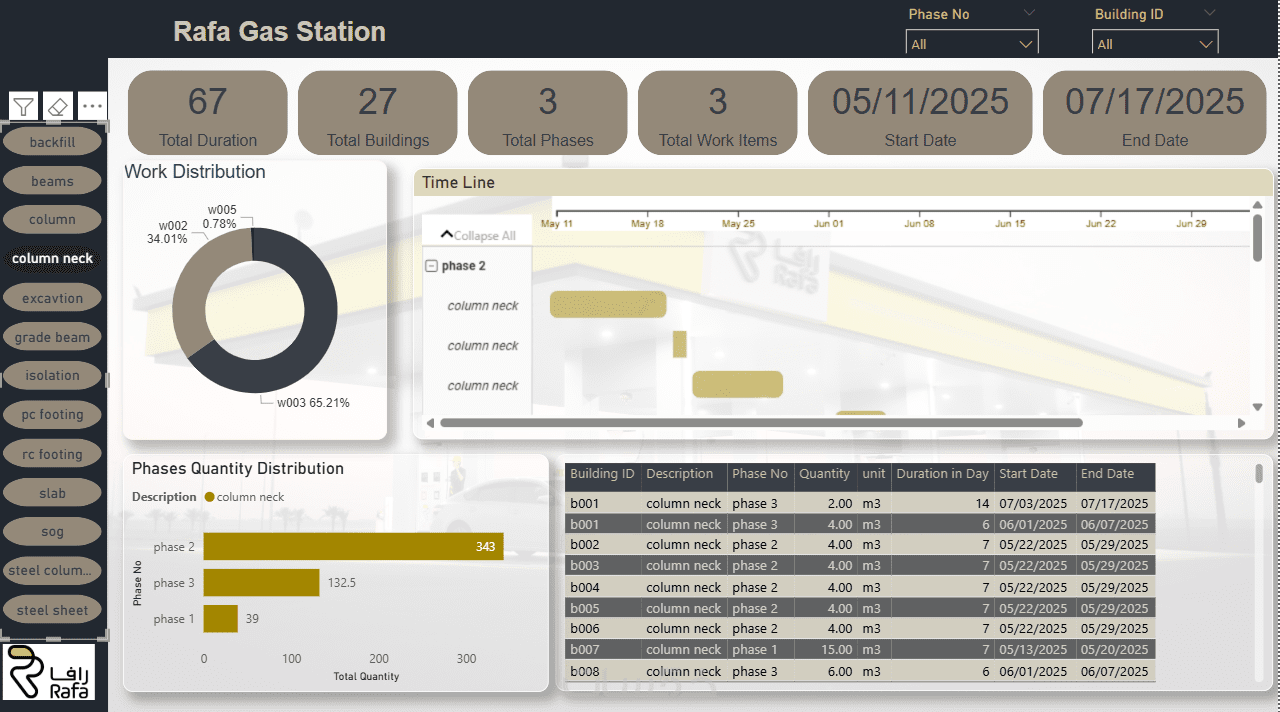
Task: Open the slicer more options ellipsis
Action: [92, 106]
